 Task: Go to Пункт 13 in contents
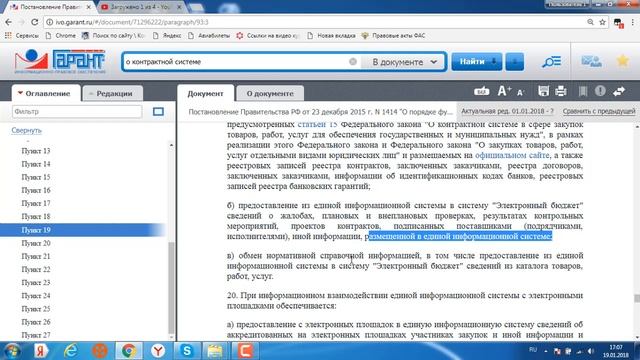pos(36,151)
